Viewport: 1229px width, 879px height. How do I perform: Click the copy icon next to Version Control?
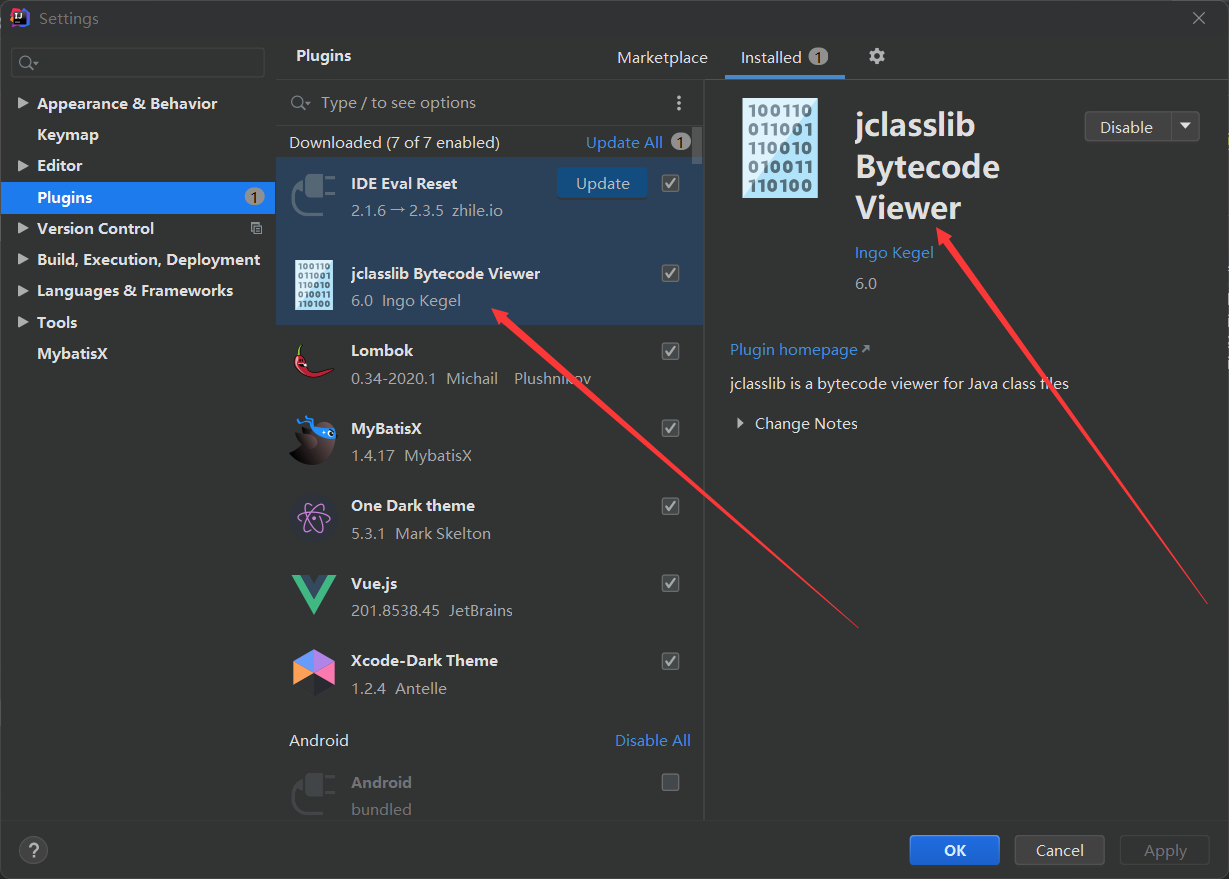click(256, 228)
